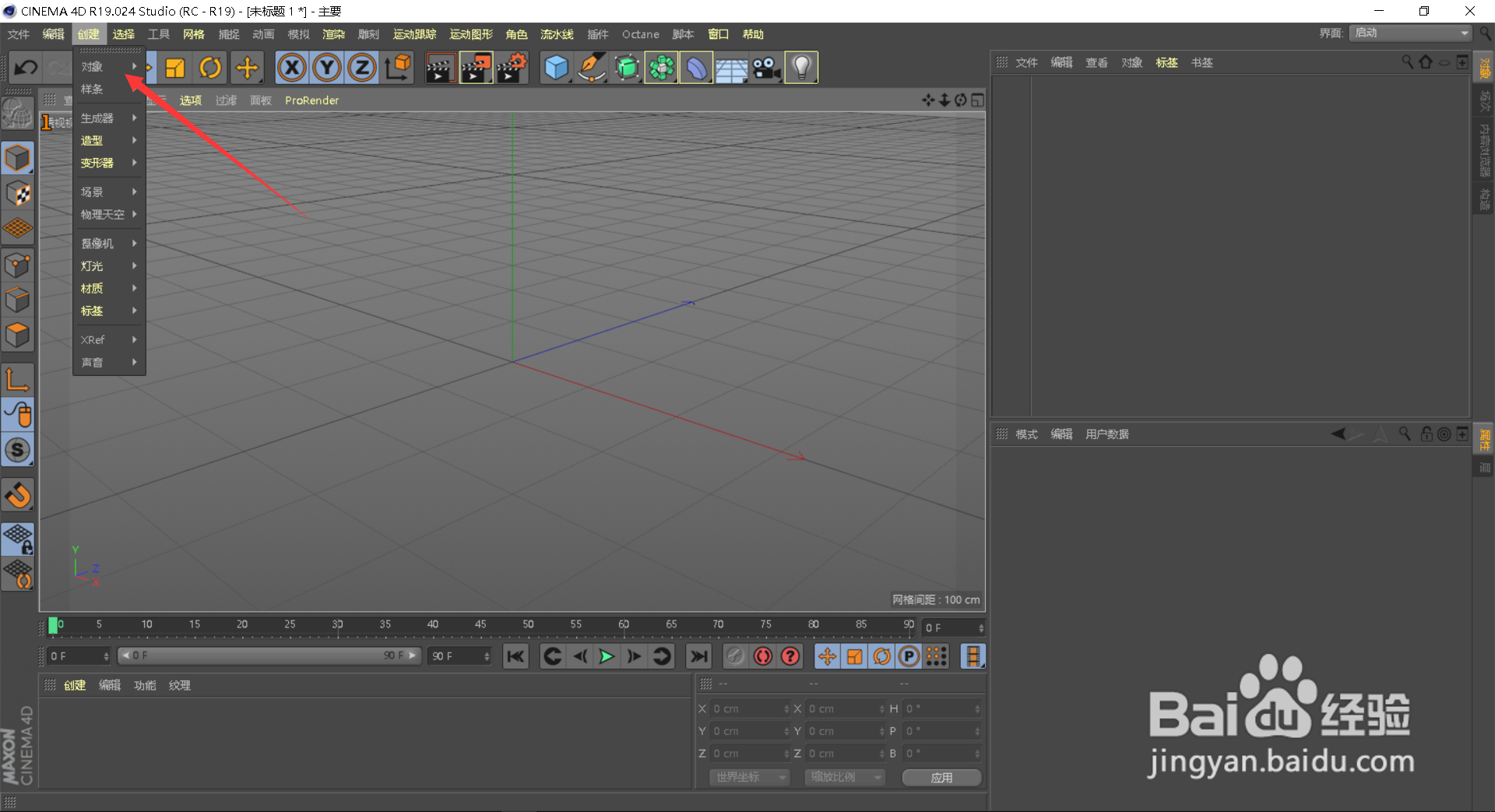Toggle the X axis lock
Screen dimensions: 1495x812
click(292, 68)
